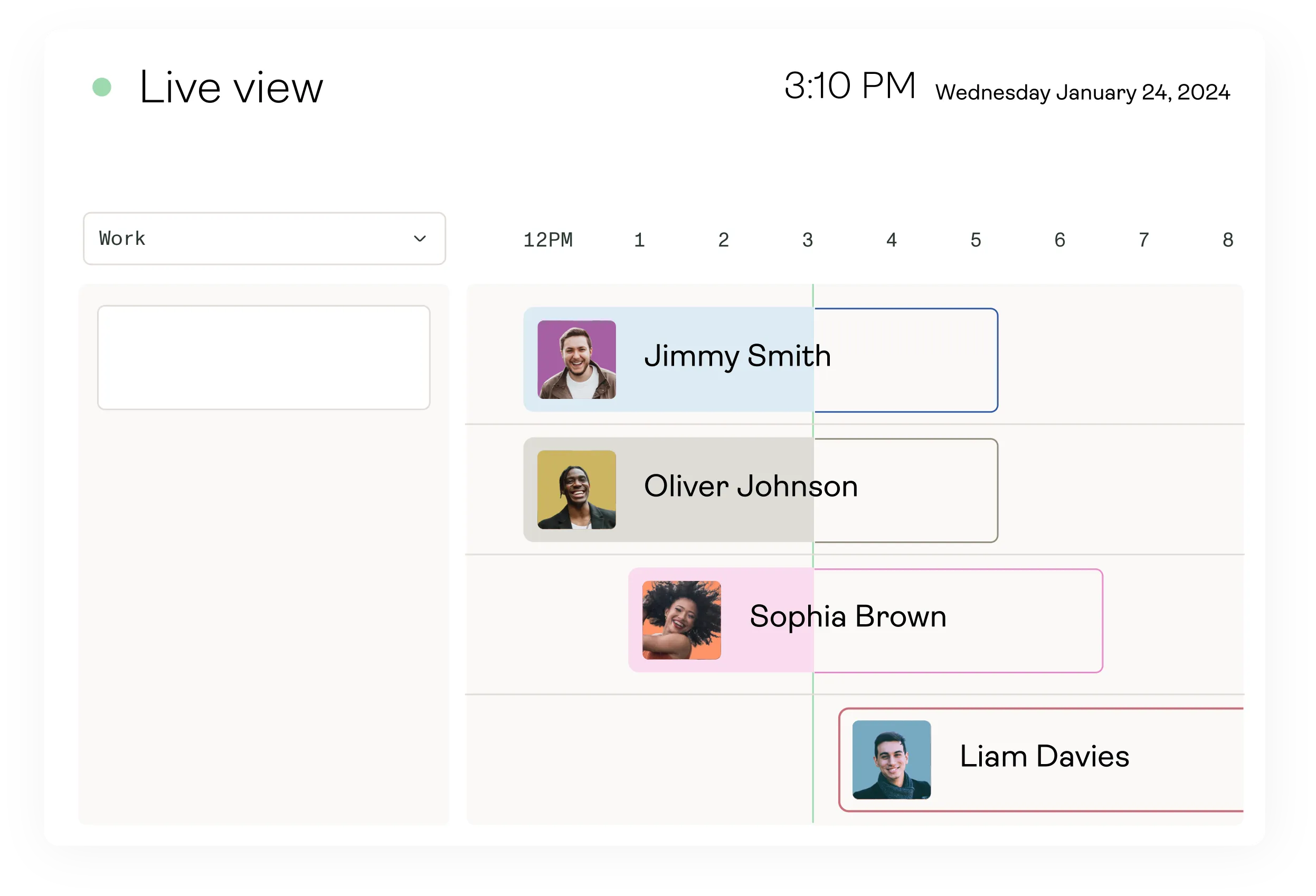Click Sophia Brown's avatar photo
The height and width of the screenshot is (896, 1316).
(x=682, y=621)
